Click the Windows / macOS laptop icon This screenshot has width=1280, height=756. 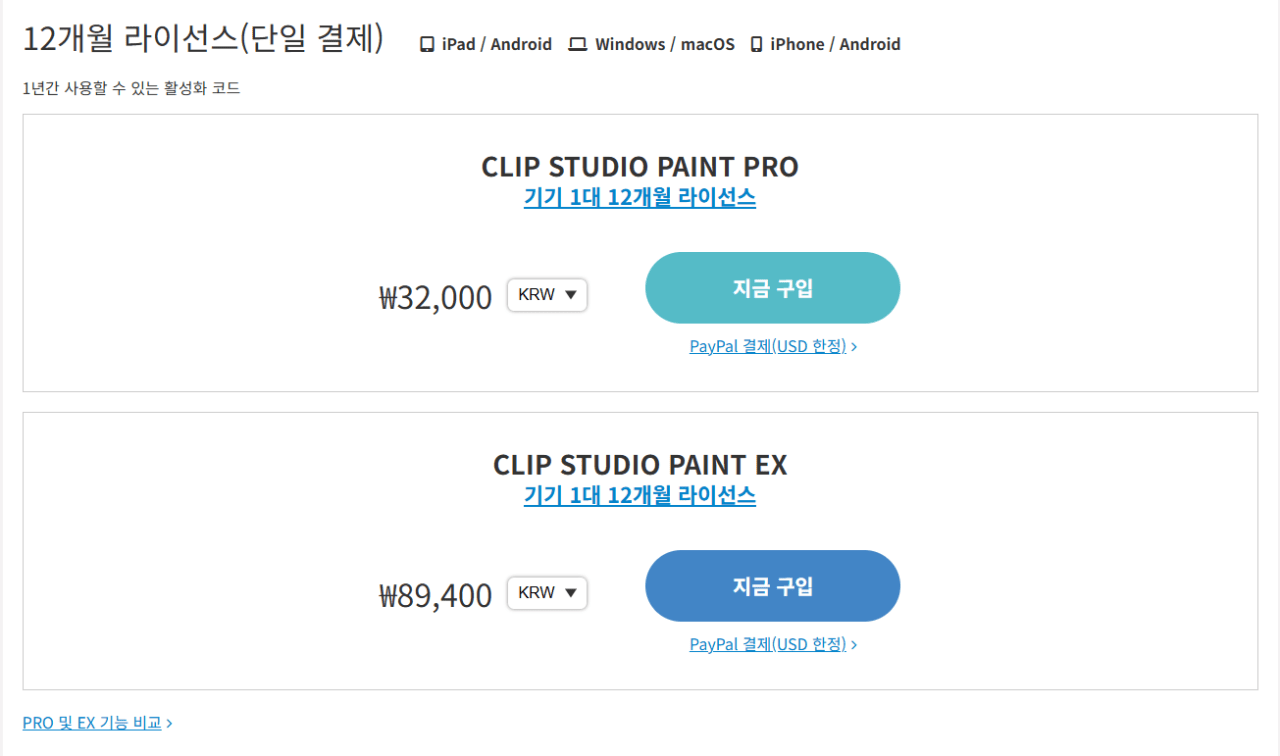(577, 43)
